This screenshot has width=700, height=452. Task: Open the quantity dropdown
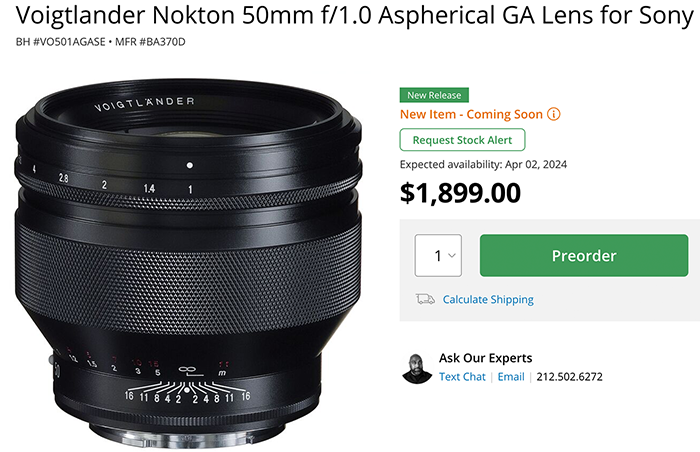click(438, 255)
